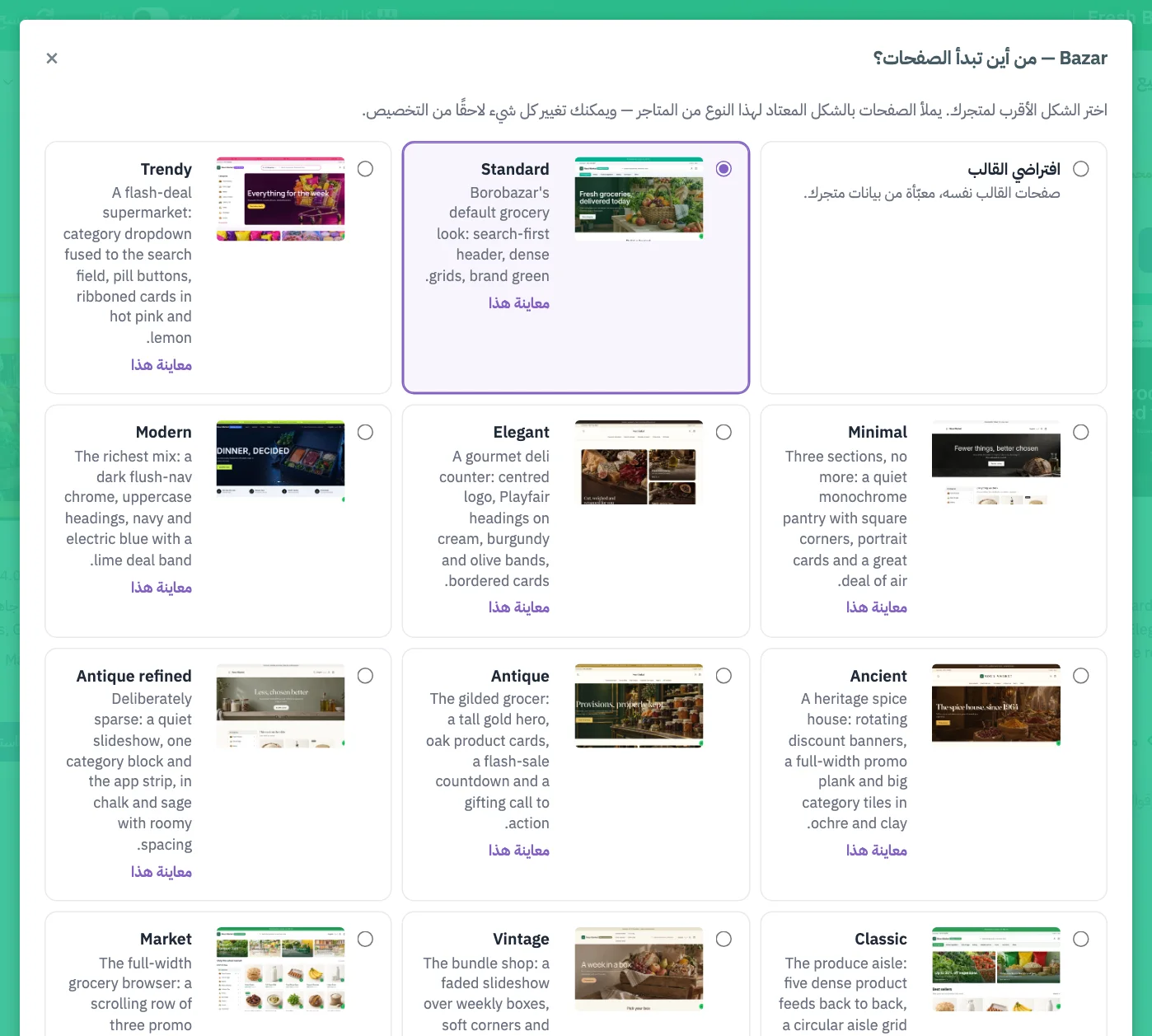
Task: Choose the Ancient template radio button
Action: [1081, 676]
